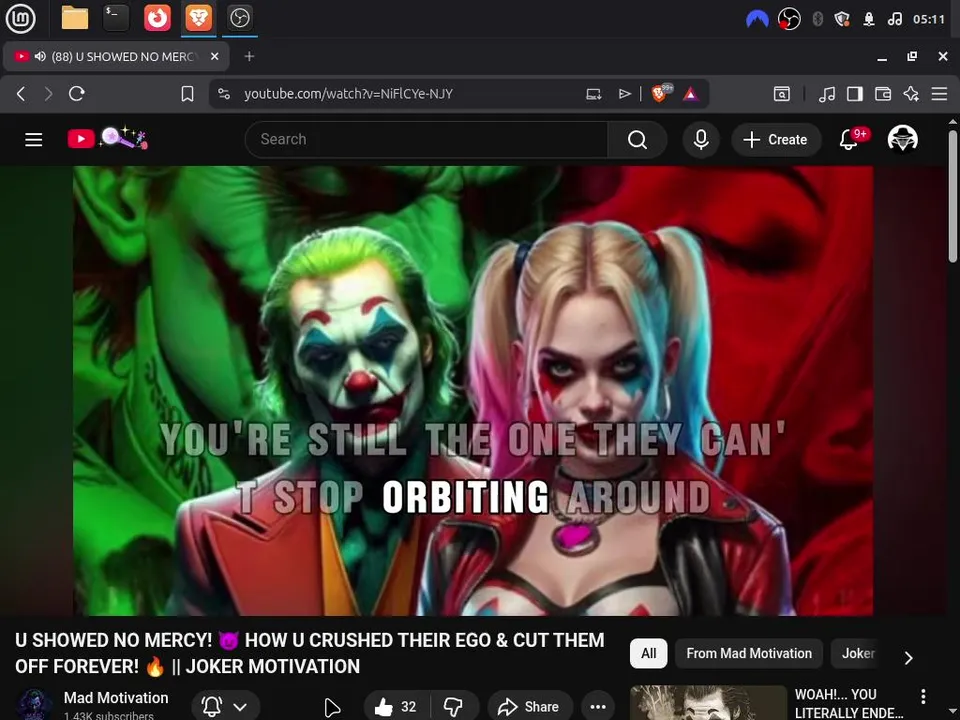Open the Brave Wallet icon
This screenshot has height=720, width=960.
[x=883, y=94]
